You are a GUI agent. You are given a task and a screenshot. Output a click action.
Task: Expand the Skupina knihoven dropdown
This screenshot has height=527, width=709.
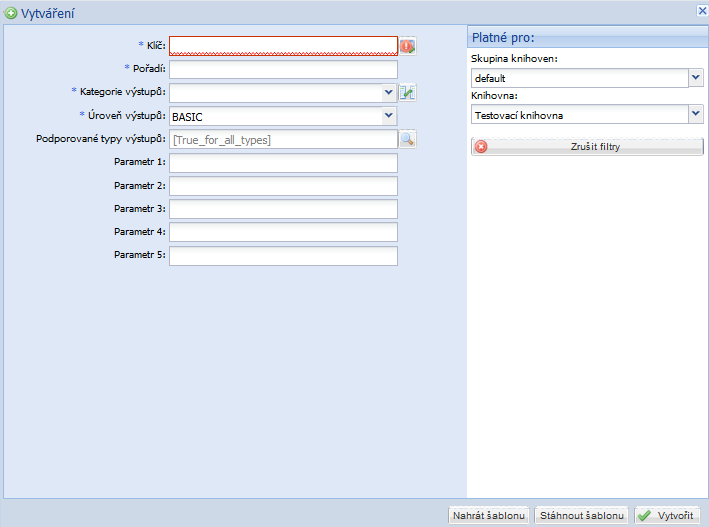695,77
